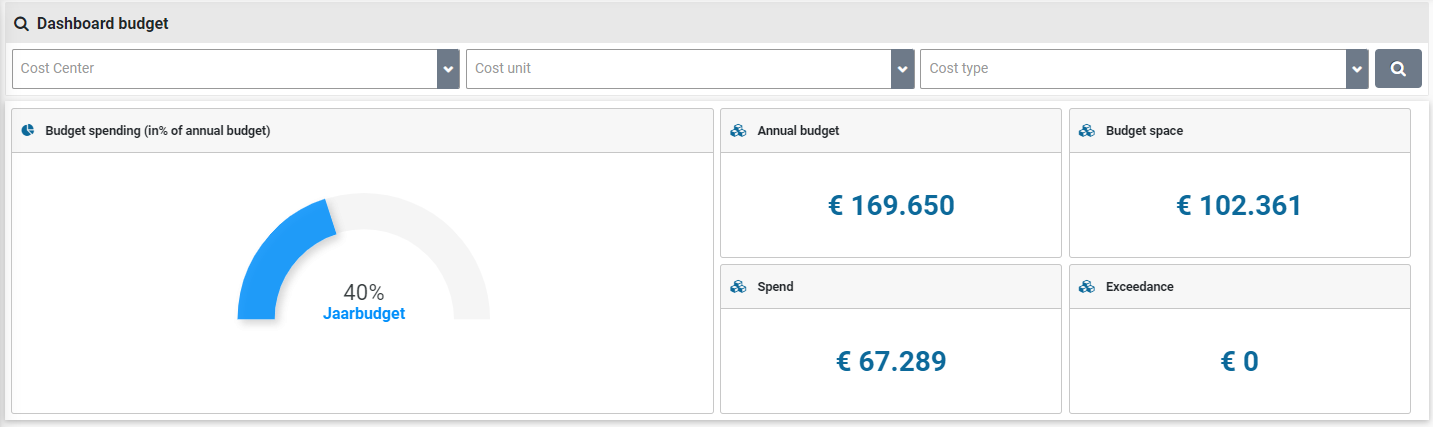Viewport: 1433px width, 427px height.
Task: Click the € 102.361 budget space value
Action: click(1239, 206)
